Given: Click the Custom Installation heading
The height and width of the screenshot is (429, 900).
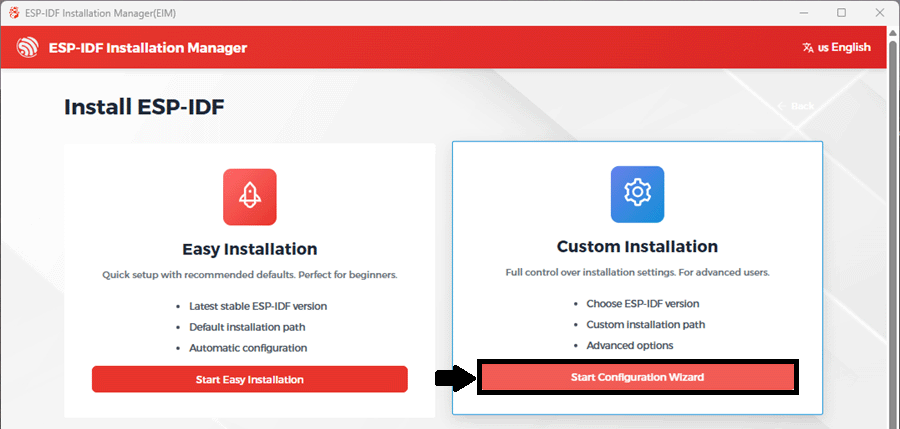Looking at the screenshot, I should tap(637, 246).
